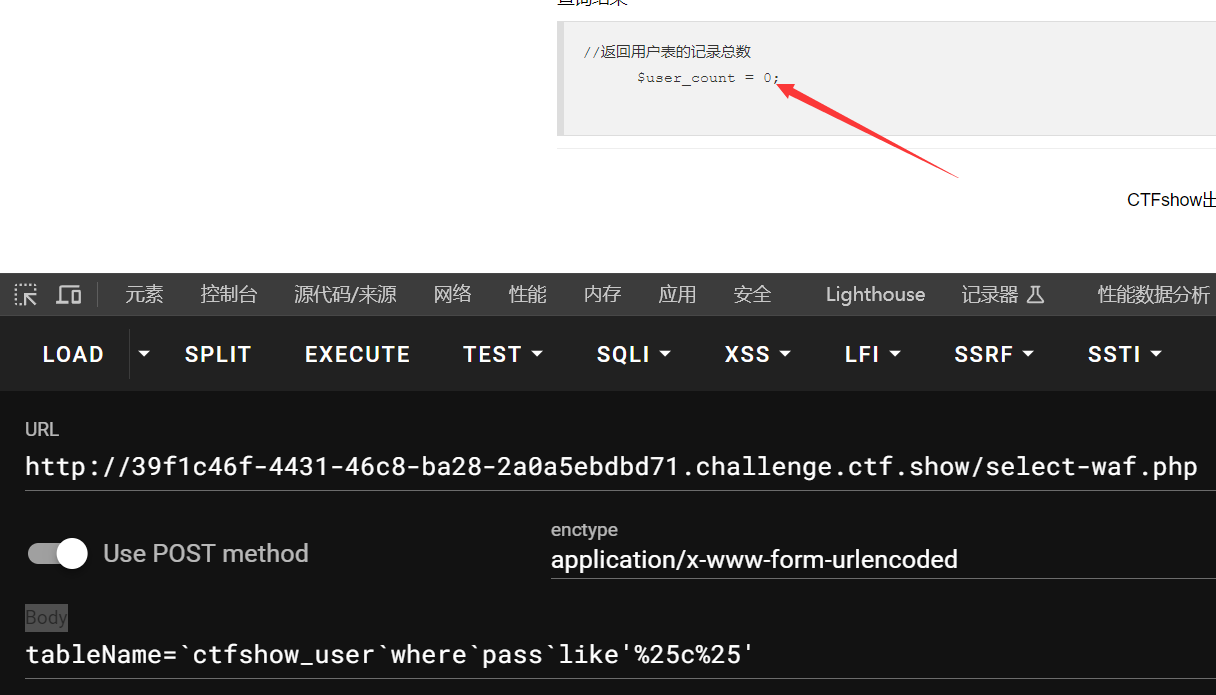The image size is (1216, 695).
Task: Expand the SSRF dropdown menu
Action: (994, 354)
